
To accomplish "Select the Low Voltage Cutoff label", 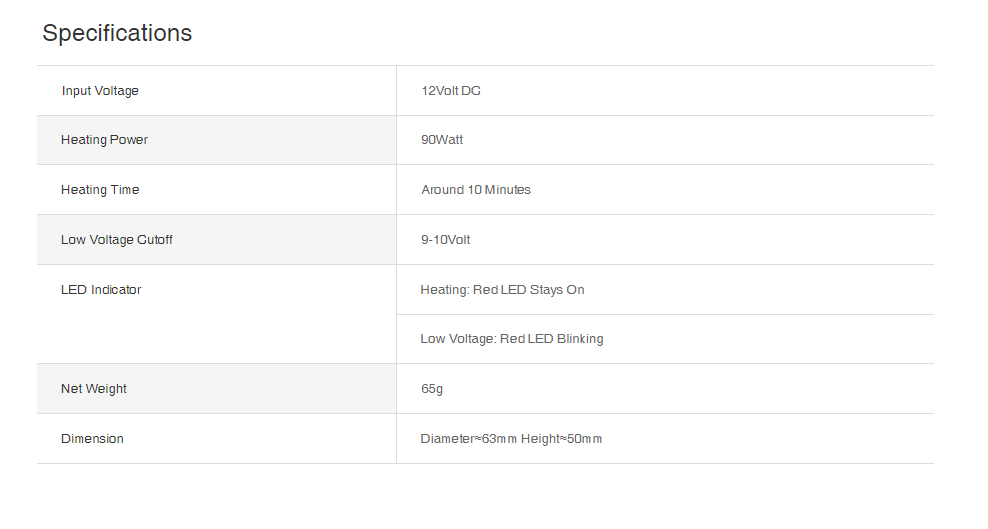I will [x=117, y=240].
